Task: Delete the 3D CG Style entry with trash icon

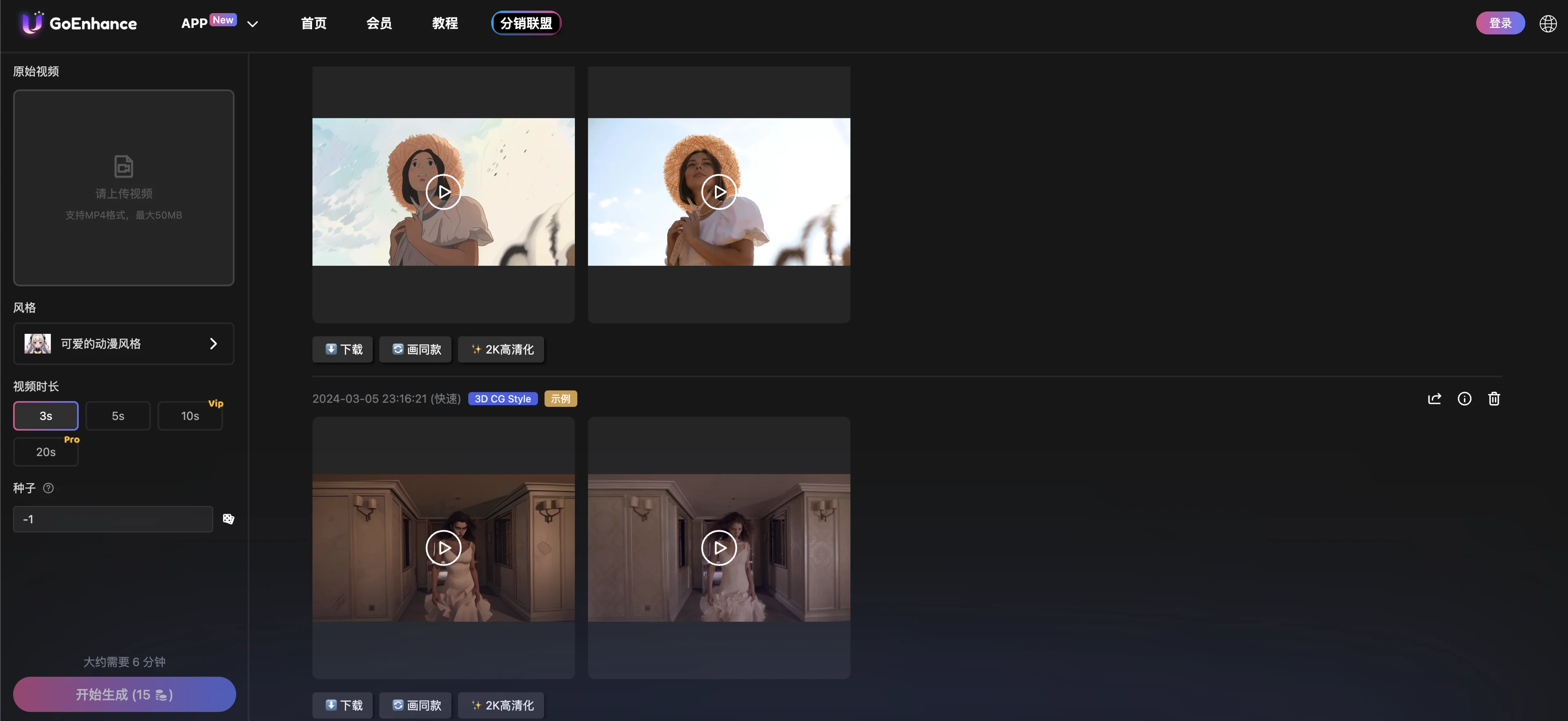Action: [x=1494, y=399]
